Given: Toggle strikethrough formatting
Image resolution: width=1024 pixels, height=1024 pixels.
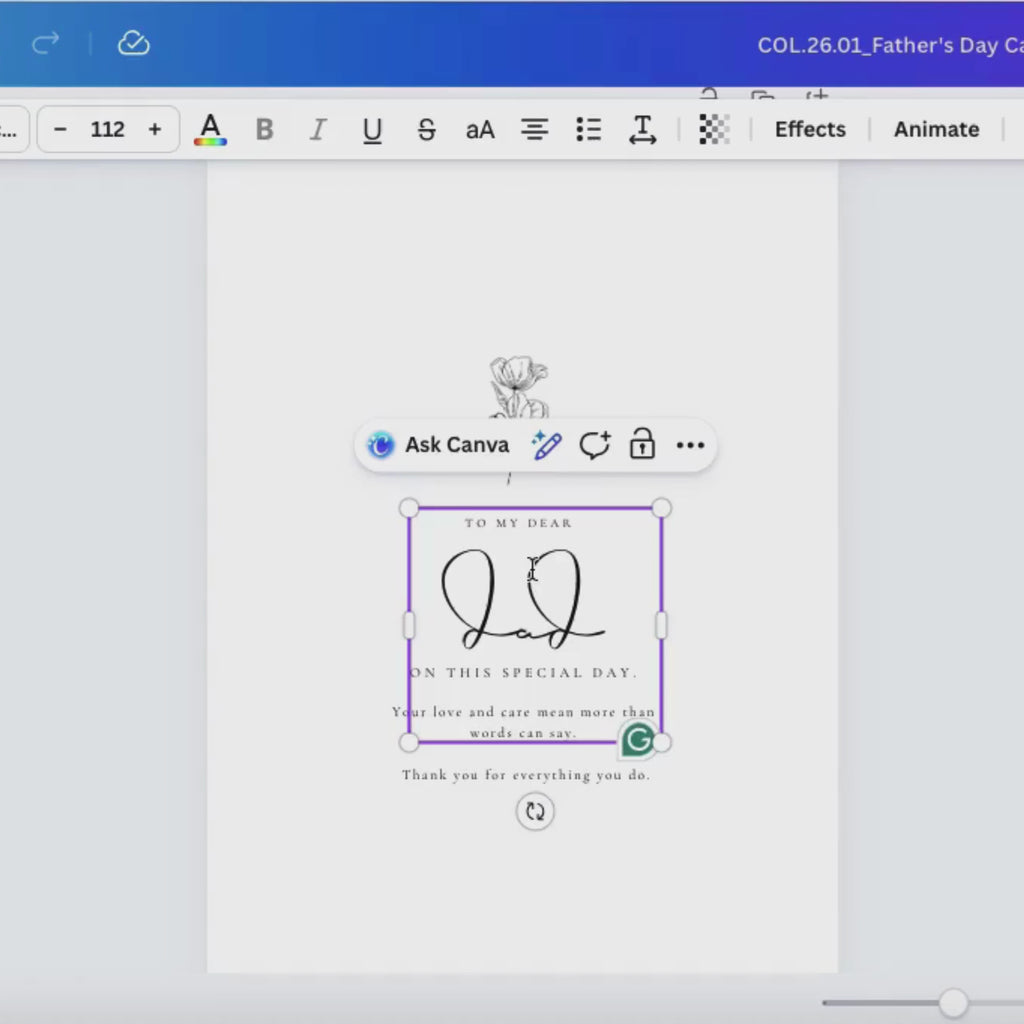Looking at the screenshot, I should pos(426,129).
